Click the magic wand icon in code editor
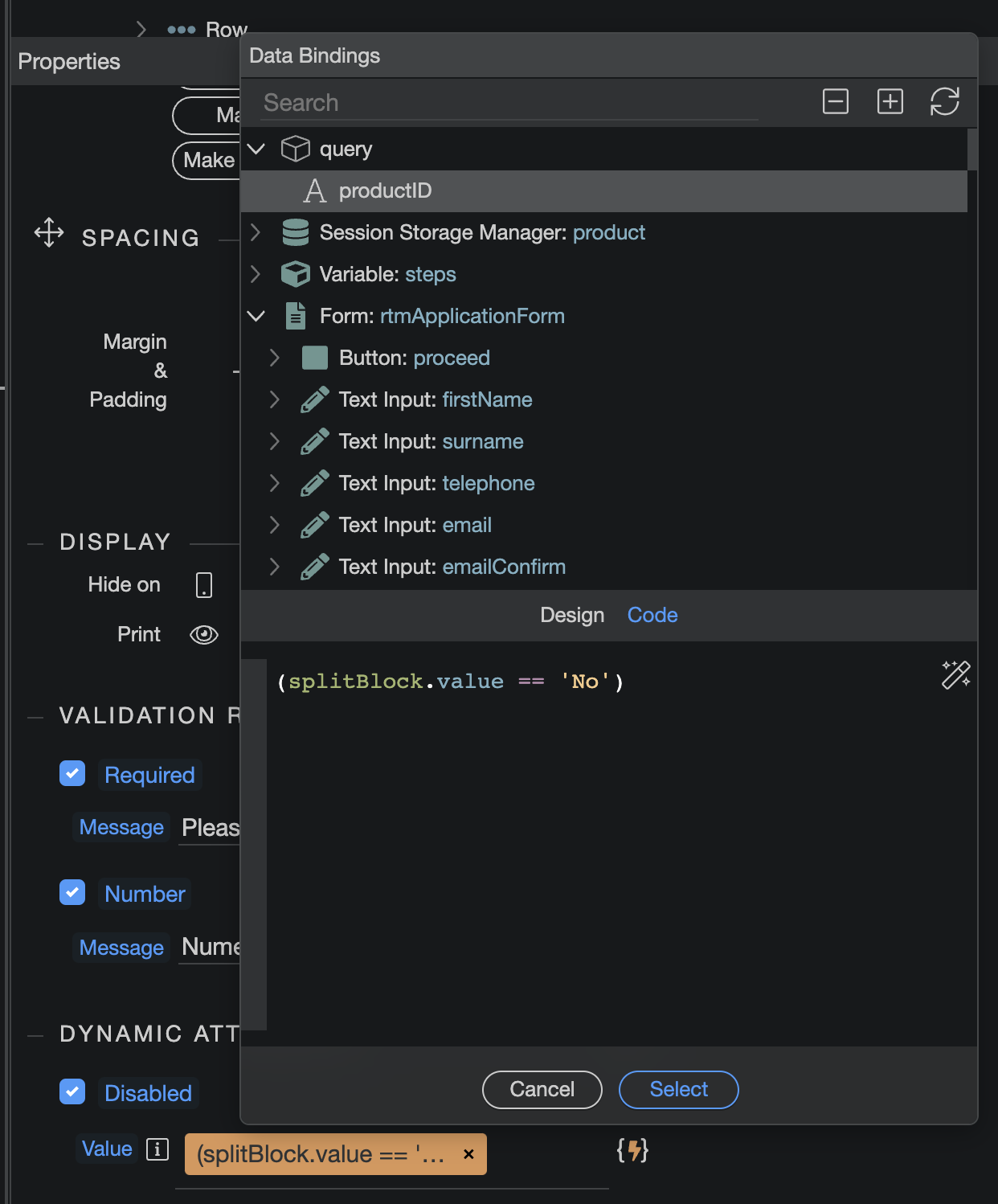The height and width of the screenshot is (1204, 998). pos(956,674)
